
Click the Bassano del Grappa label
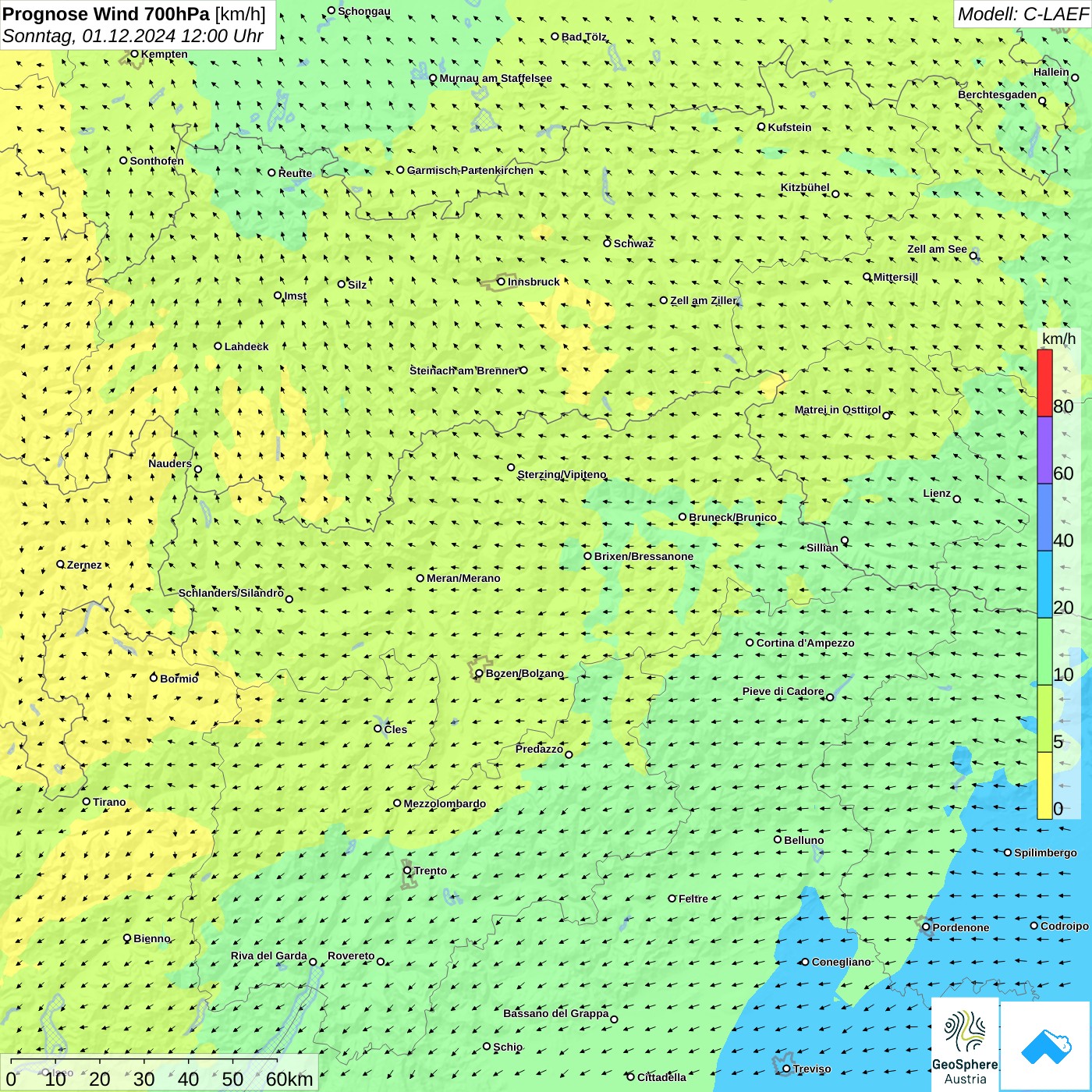coord(556,1013)
